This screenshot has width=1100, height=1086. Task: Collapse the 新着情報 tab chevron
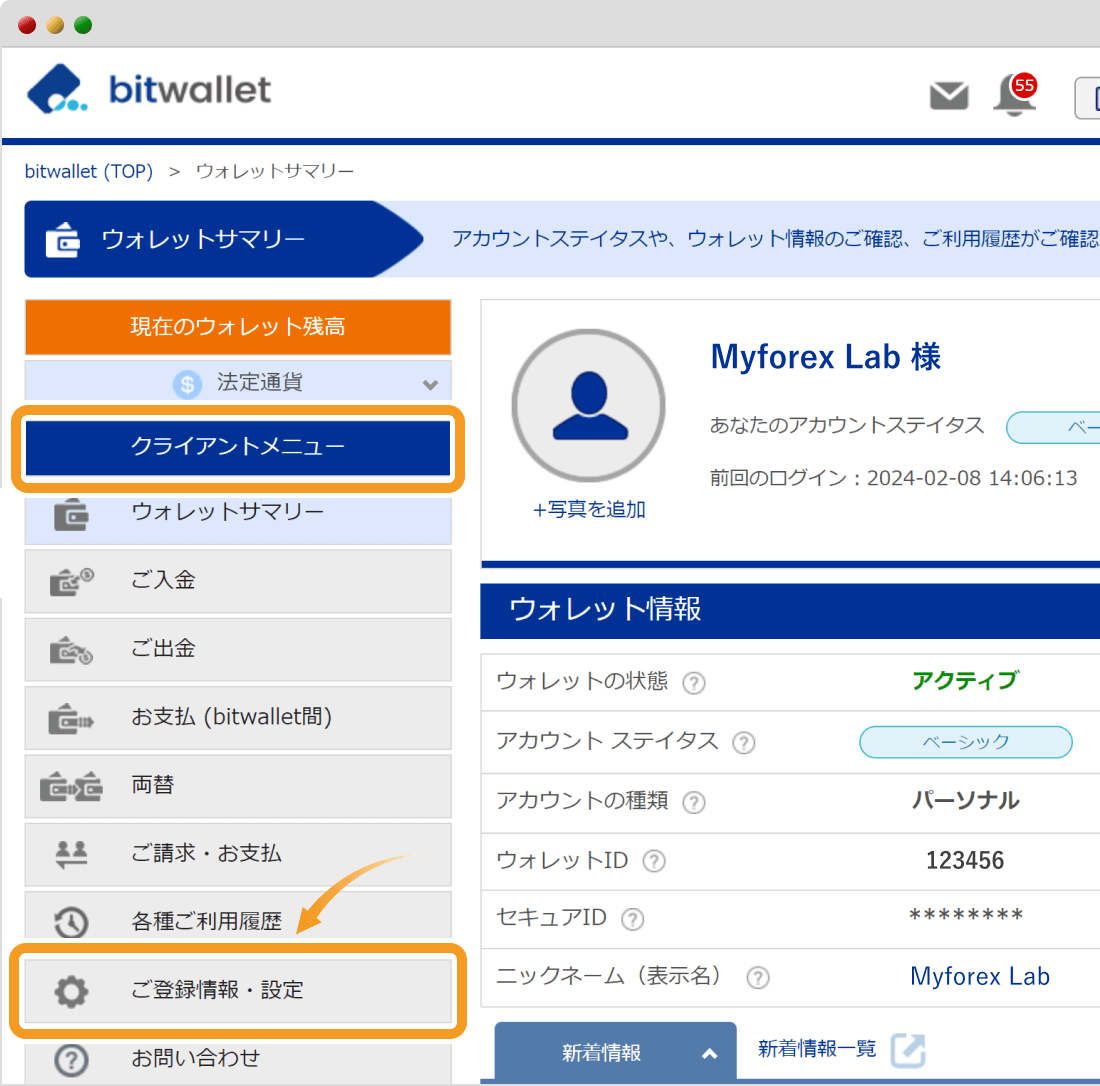click(x=710, y=1053)
